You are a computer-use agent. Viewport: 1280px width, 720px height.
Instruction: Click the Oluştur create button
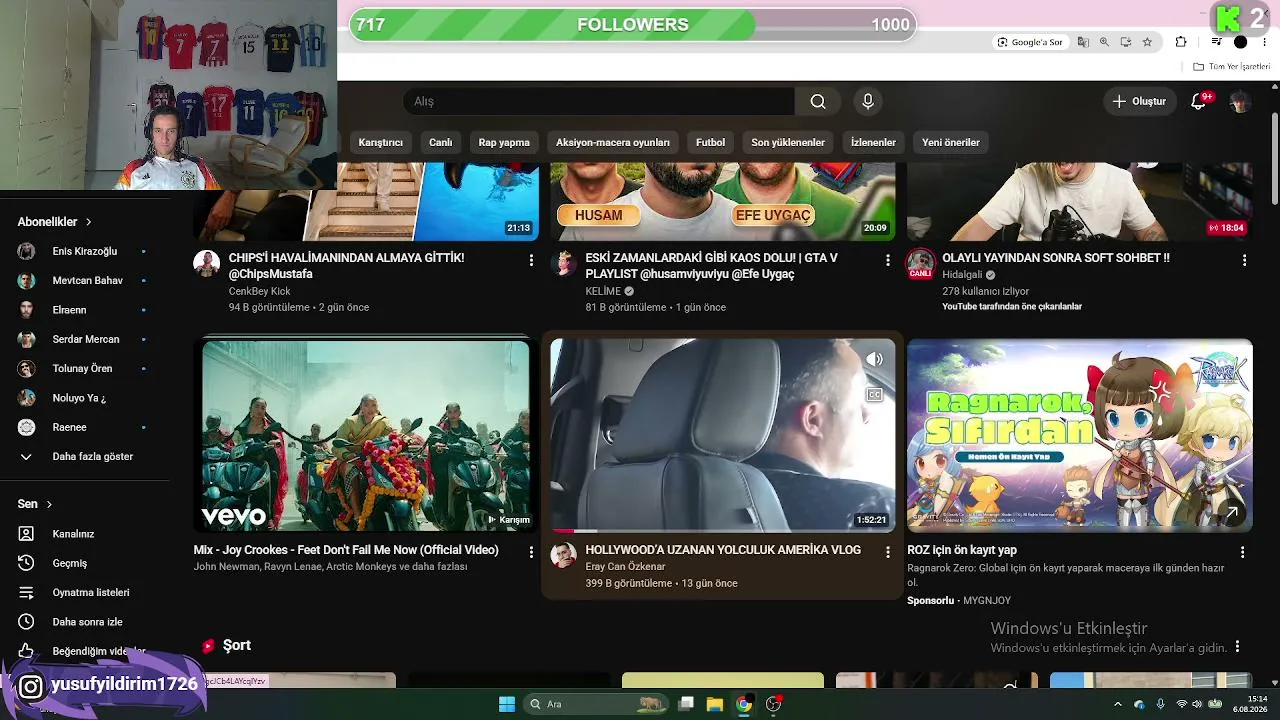pos(1140,101)
